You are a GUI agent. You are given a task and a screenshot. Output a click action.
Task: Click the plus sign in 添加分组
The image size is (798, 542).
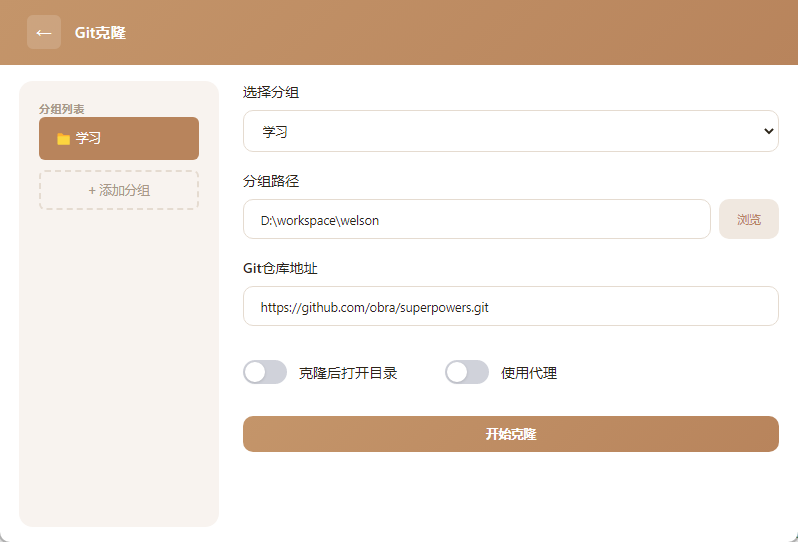92,190
